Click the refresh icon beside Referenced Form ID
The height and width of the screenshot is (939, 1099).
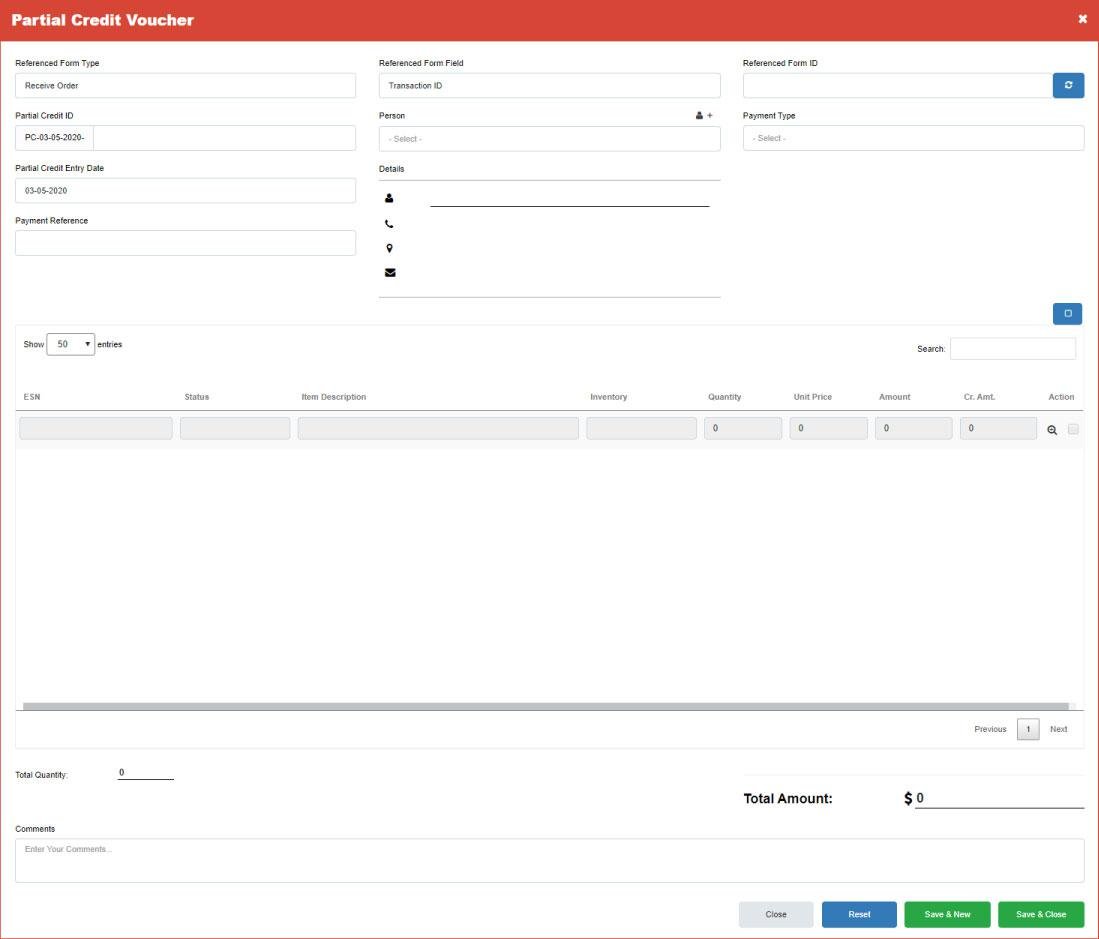click(1068, 86)
